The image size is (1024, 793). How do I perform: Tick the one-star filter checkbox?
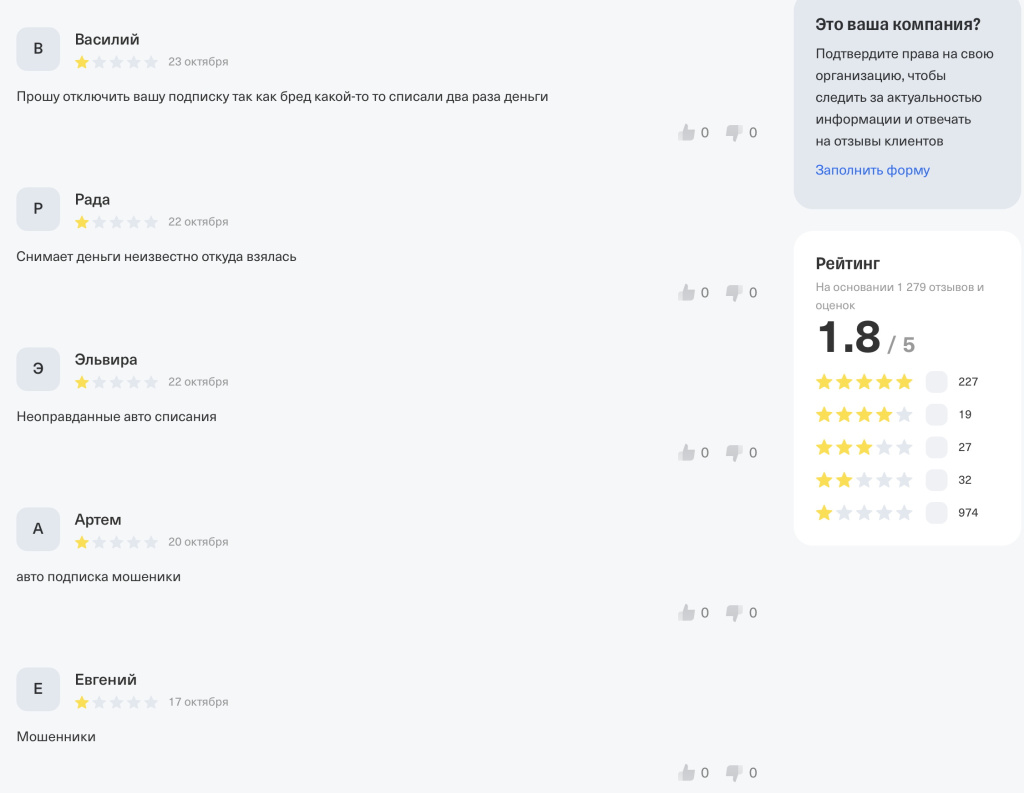(x=936, y=513)
